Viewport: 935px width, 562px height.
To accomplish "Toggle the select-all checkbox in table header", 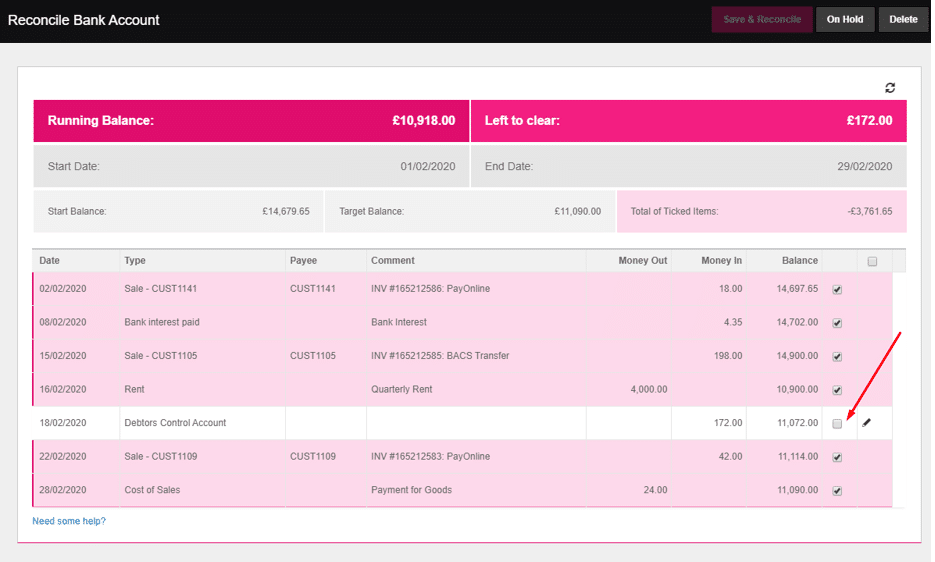I will [872, 261].
